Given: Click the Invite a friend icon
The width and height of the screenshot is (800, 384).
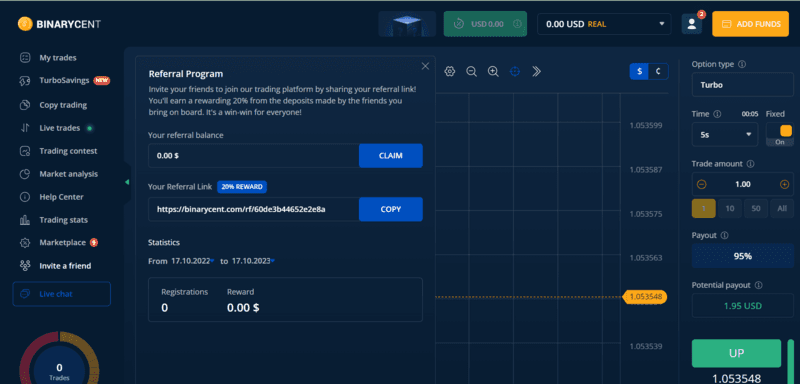Looking at the screenshot, I should [25, 266].
